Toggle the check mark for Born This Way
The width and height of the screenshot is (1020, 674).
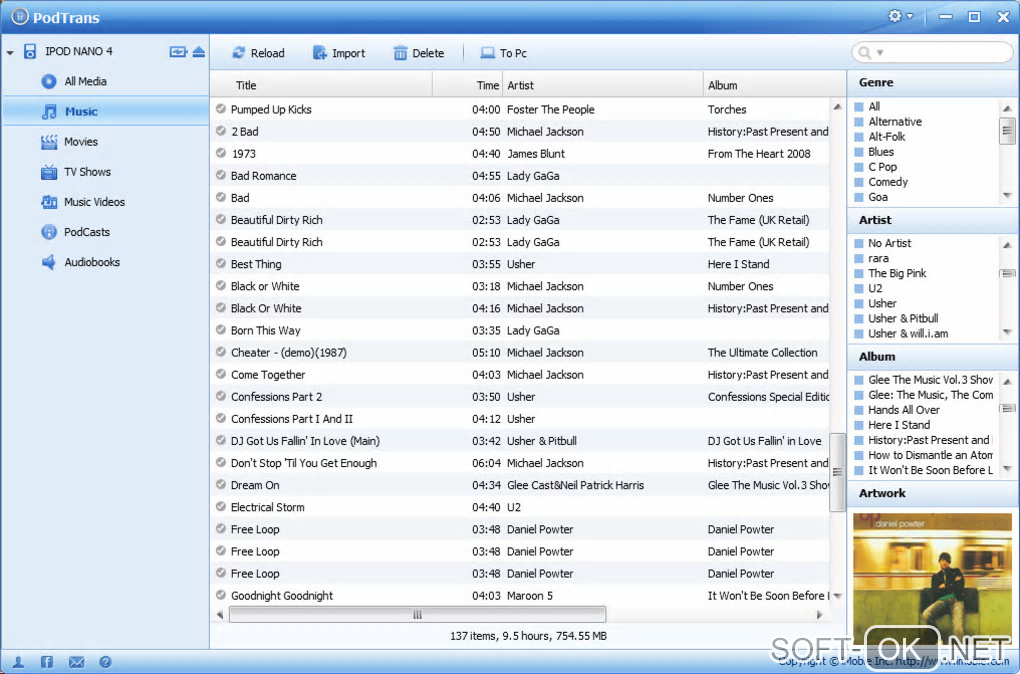click(221, 330)
